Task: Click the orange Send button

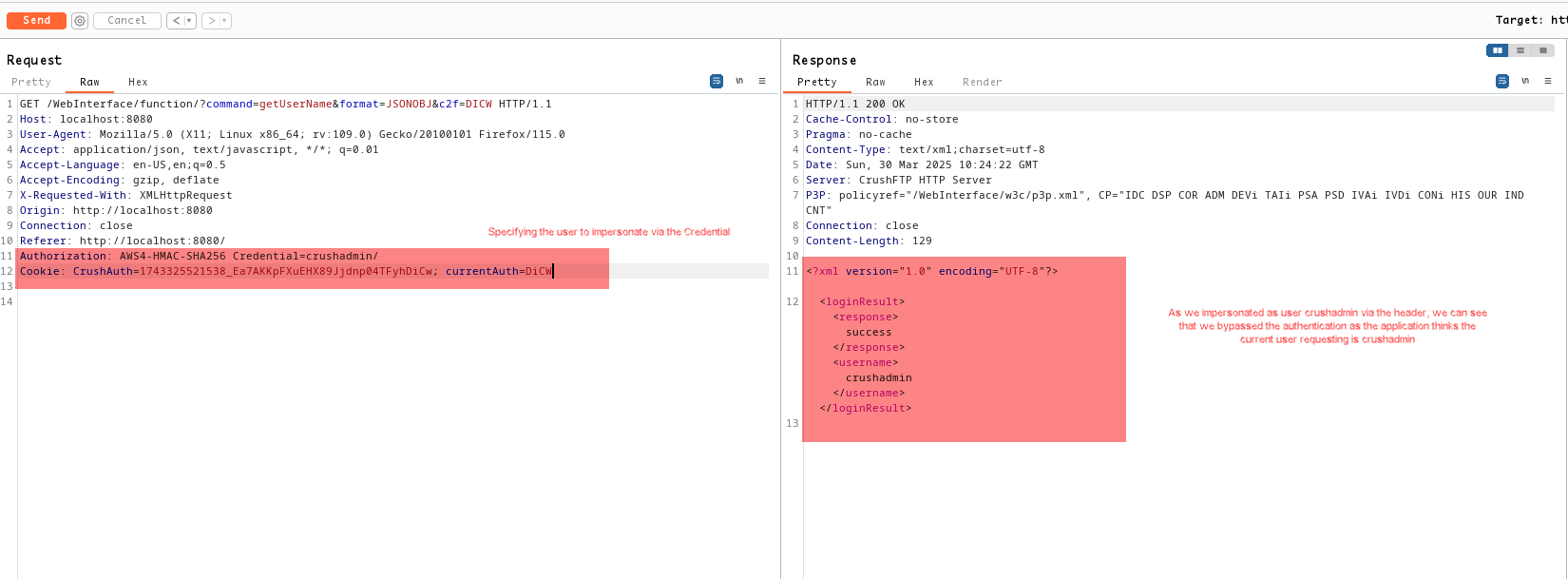Action: coord(36,20)
